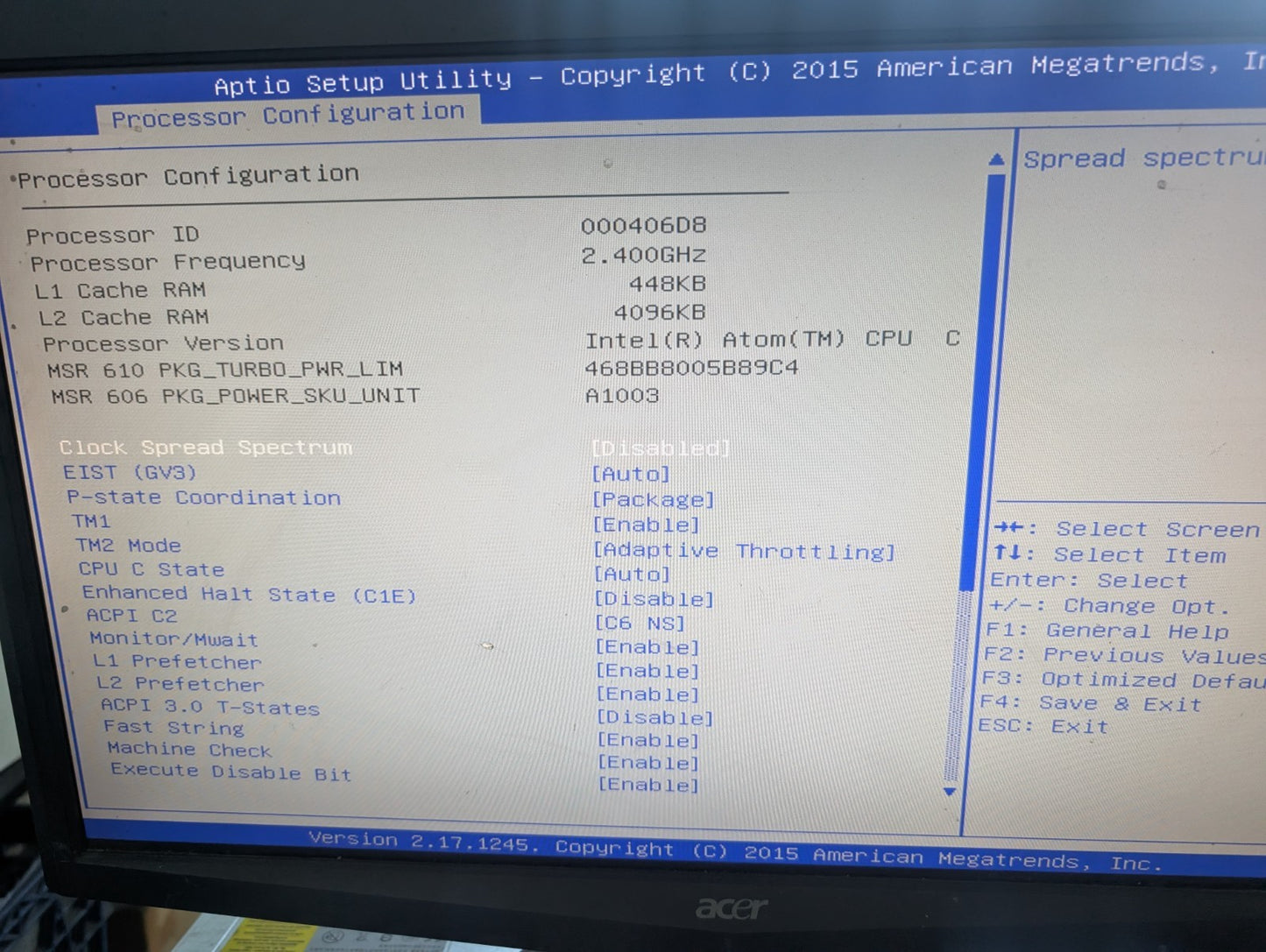This screenshot has height=952, width=1266.
Task: Click the Processor Configuration section heading
Action: pyautogui.click(x=188, y=176)
